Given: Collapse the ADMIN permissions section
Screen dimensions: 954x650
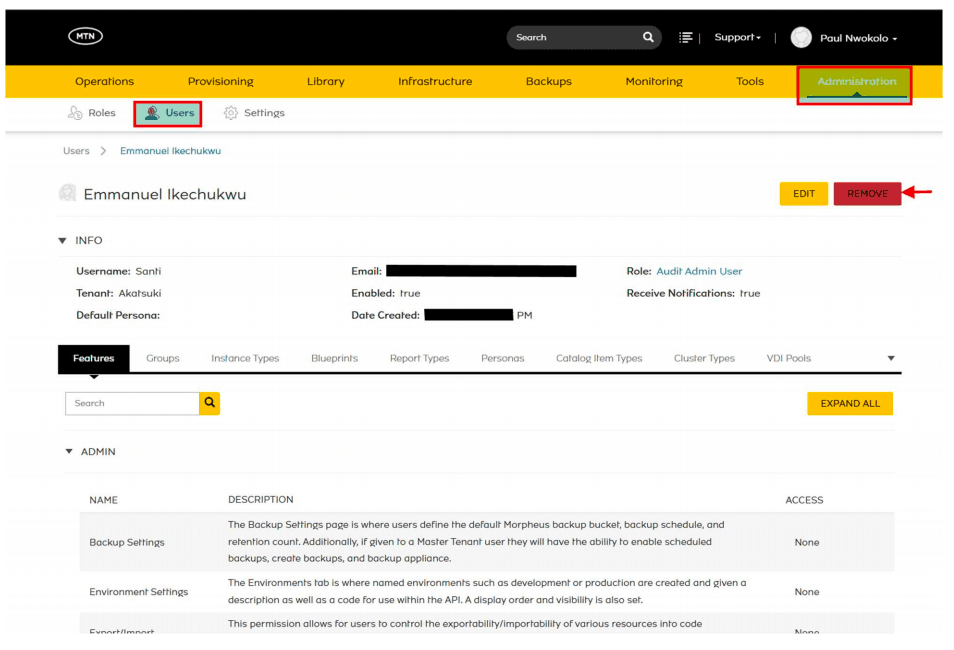Looking at the screenshot, I should tap(69, 452).
